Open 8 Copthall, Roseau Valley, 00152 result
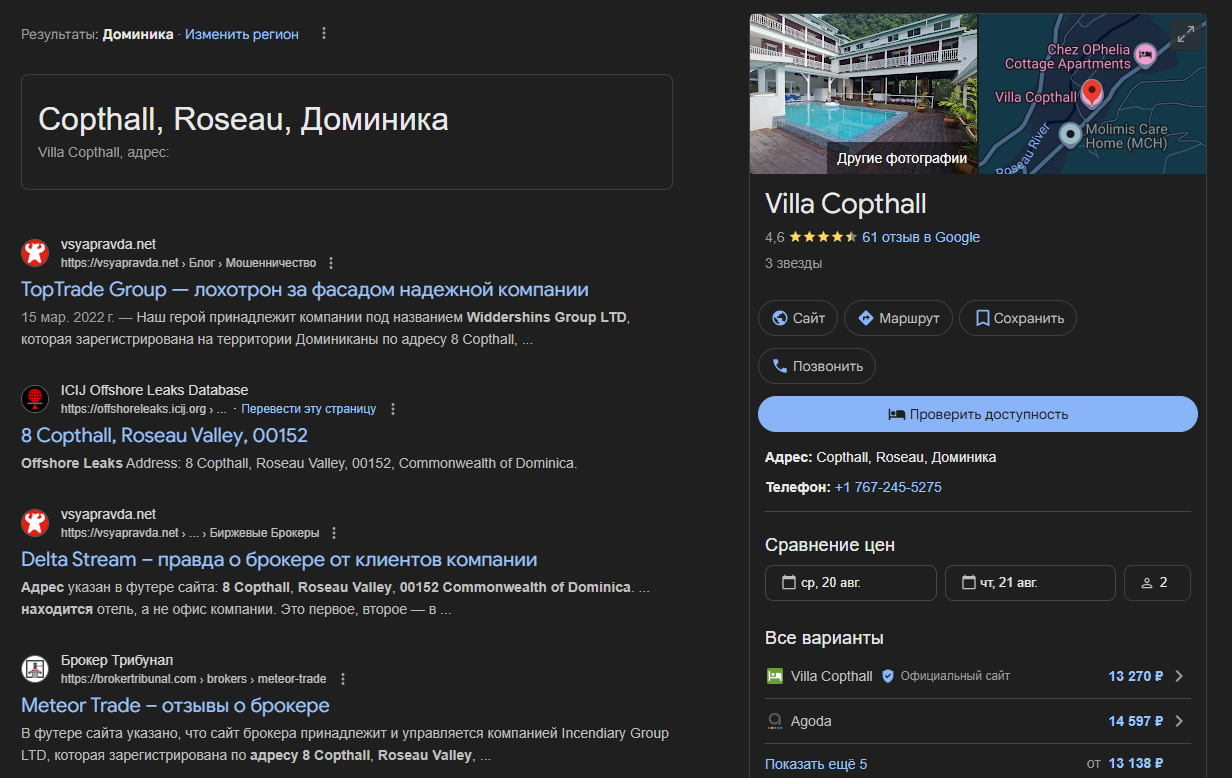The width and height of the screenshot is (1232, 778). point(164,436)
